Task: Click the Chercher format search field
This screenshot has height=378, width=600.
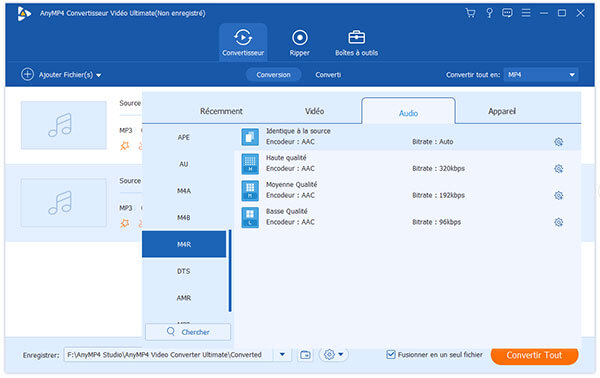Action: pos(188,332)
